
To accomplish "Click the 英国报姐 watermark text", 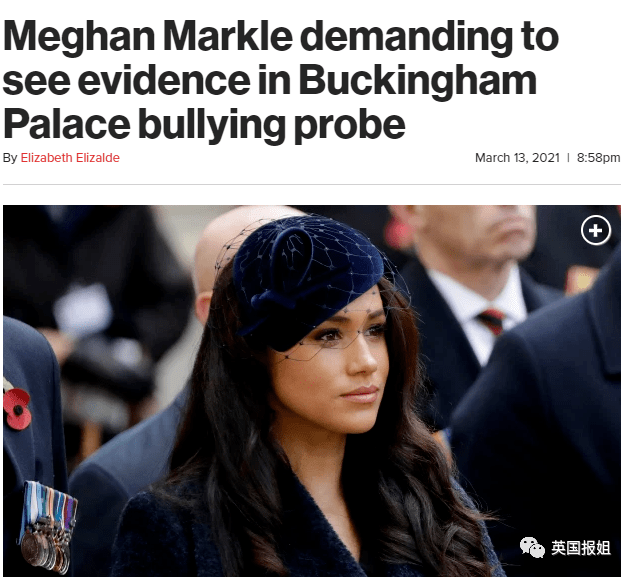I will coord(580,548).
